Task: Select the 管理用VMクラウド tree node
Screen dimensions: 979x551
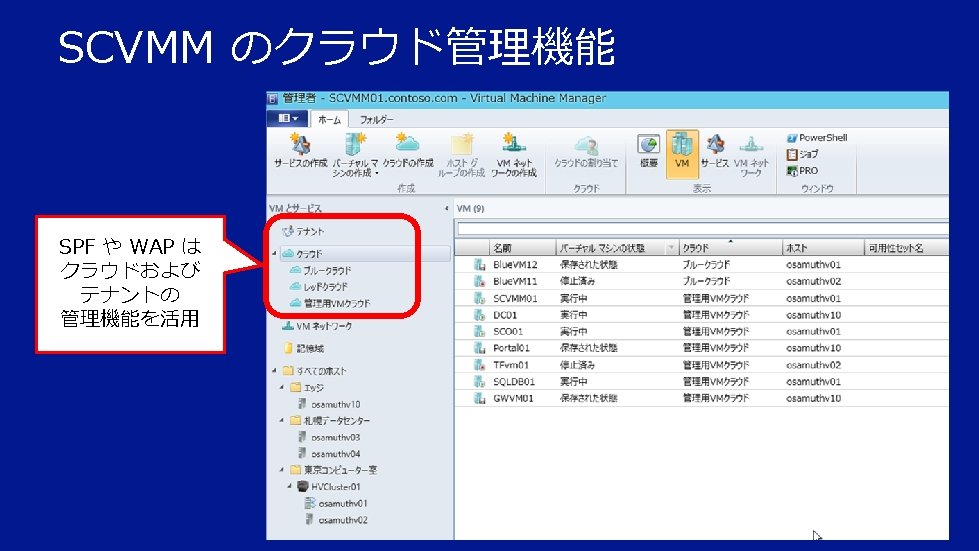Action: [330, 303]
